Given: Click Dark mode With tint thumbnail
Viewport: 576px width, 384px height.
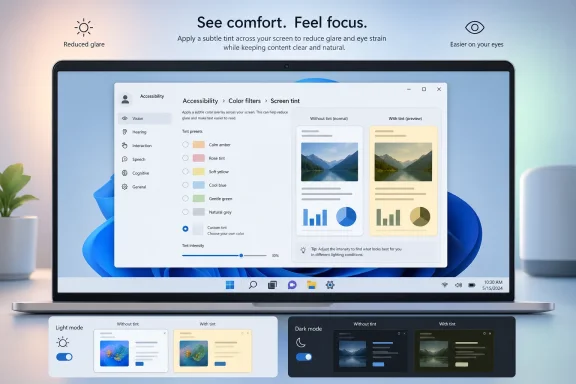Looking at the screenshot, I should coord(454,351).
